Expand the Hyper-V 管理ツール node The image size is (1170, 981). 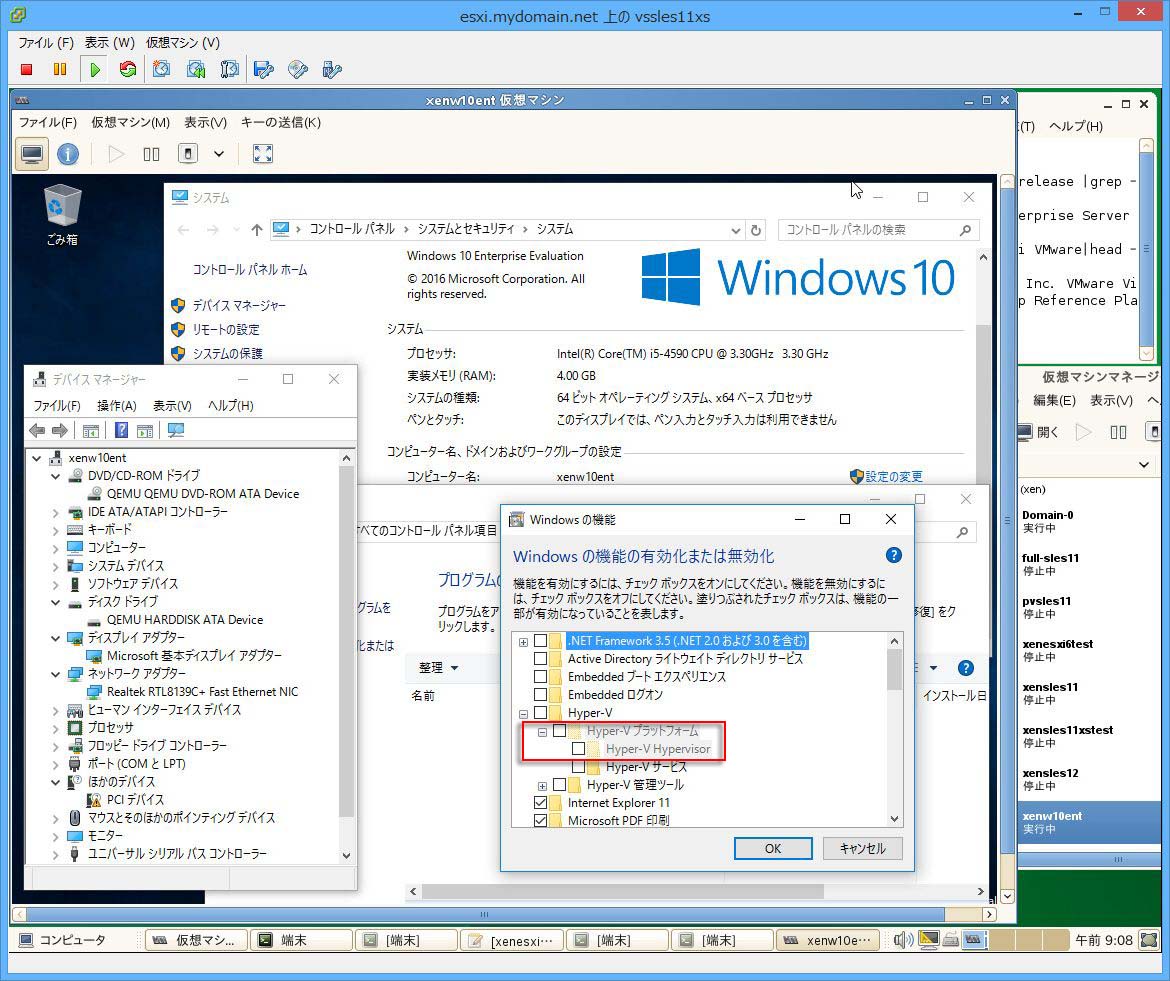542,786
